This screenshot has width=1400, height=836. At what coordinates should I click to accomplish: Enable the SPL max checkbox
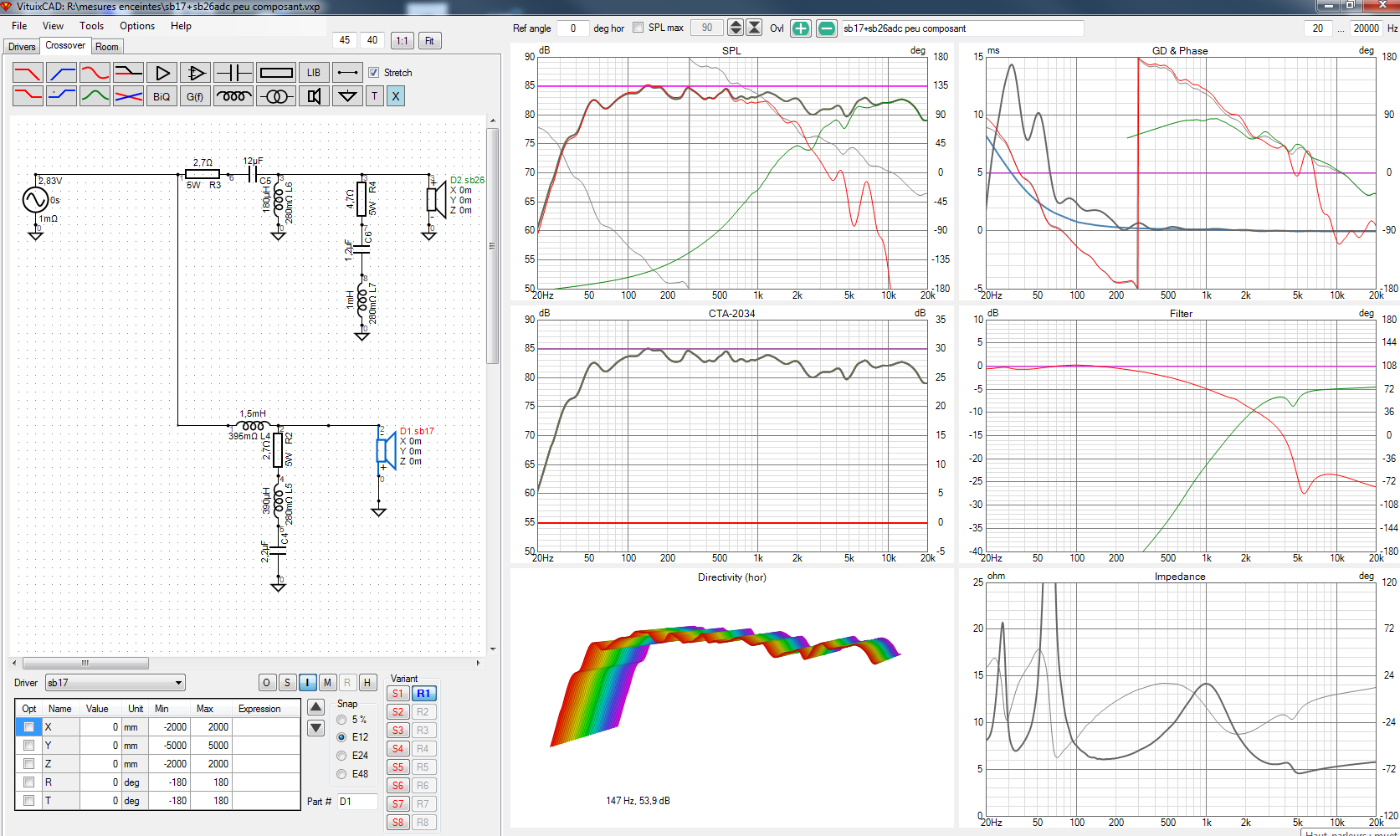coord(638,28)
